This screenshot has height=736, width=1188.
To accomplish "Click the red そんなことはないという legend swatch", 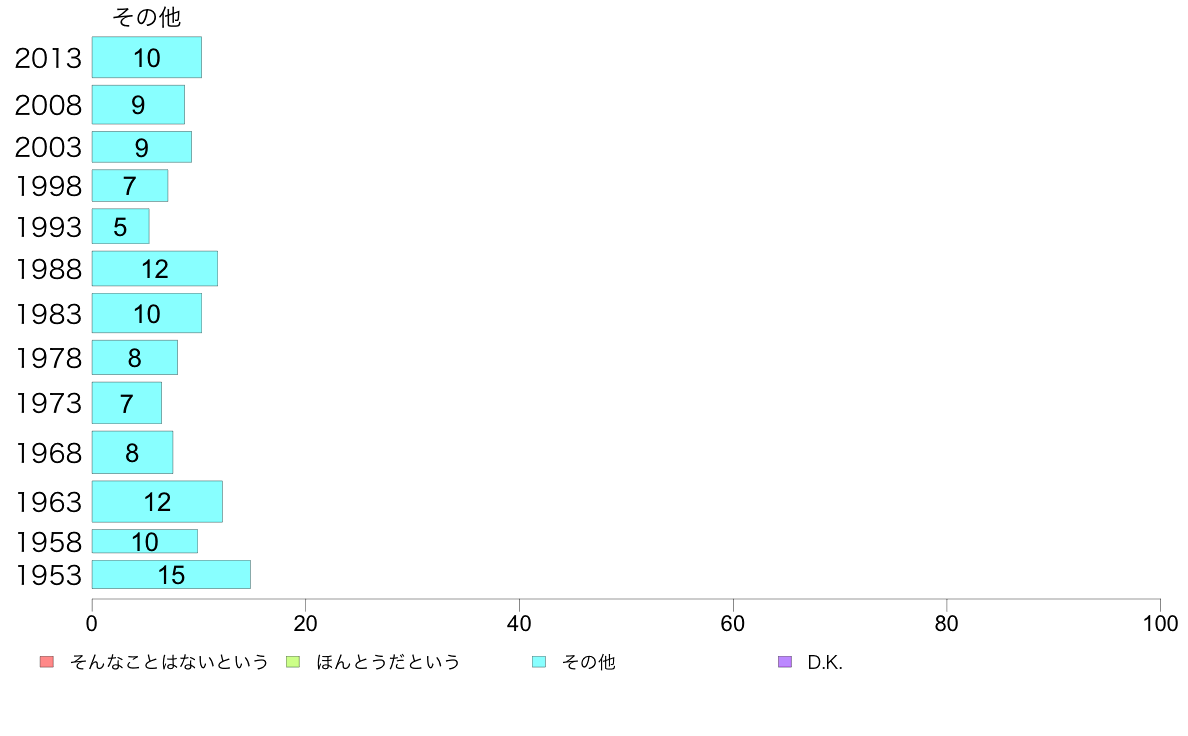I will (47, 662).
